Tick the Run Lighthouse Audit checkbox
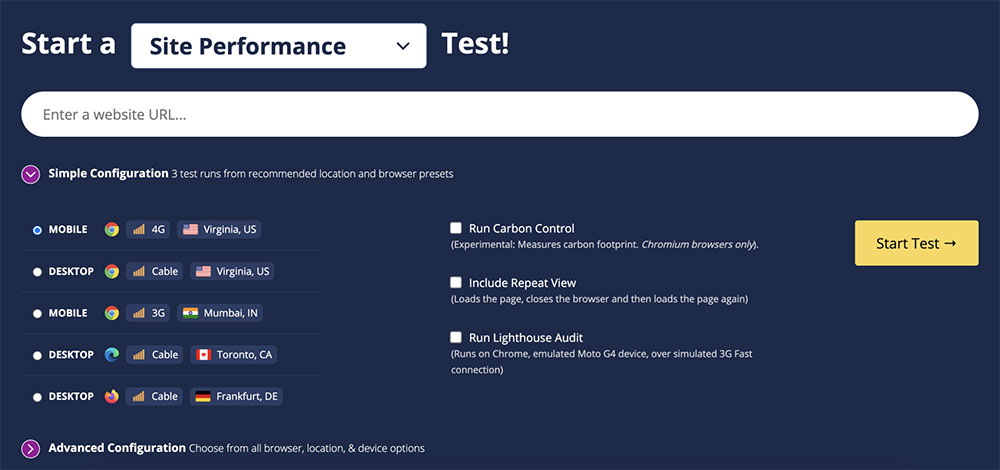1000x470 pixels. coord(455,337)
